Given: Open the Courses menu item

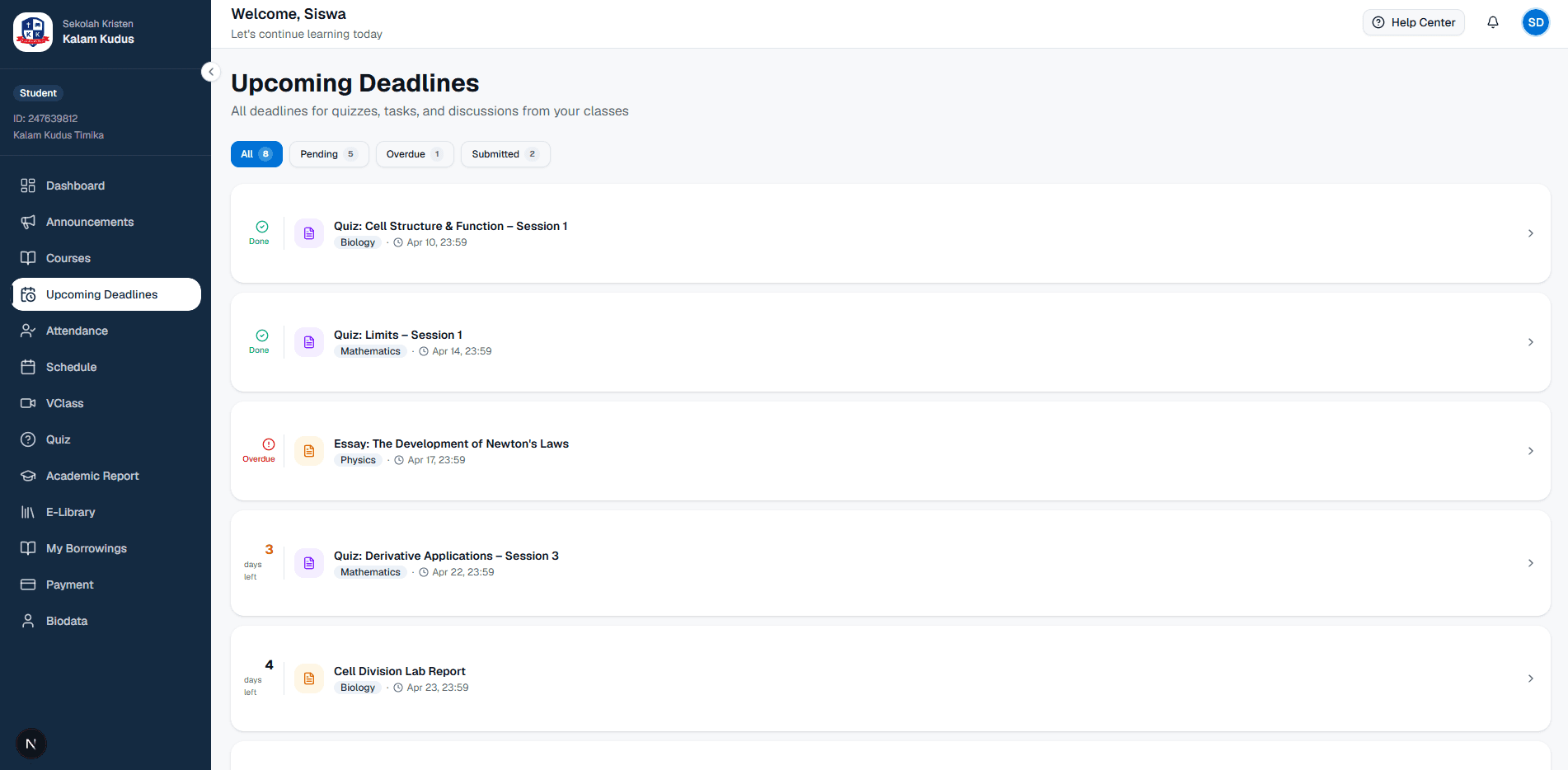Looking at the screenshot, I should click(x=106, y=258).
